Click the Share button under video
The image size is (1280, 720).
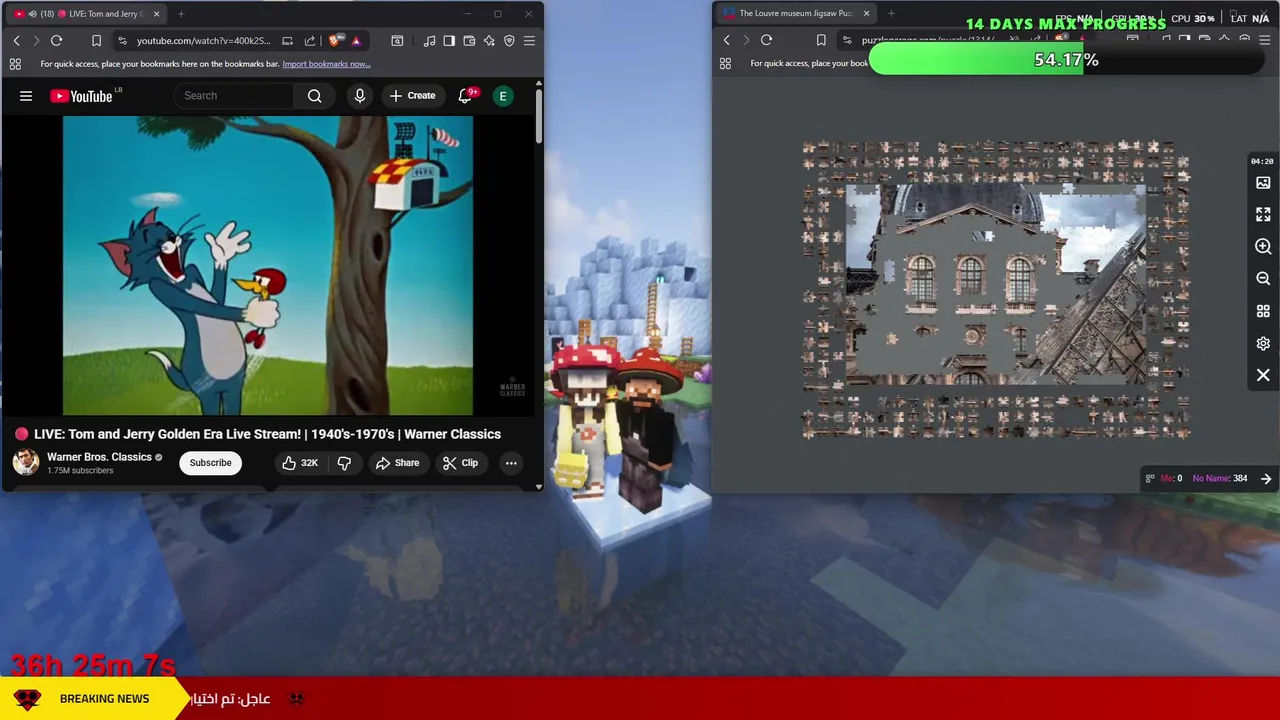pyautogui.click(x=397, y=463)
